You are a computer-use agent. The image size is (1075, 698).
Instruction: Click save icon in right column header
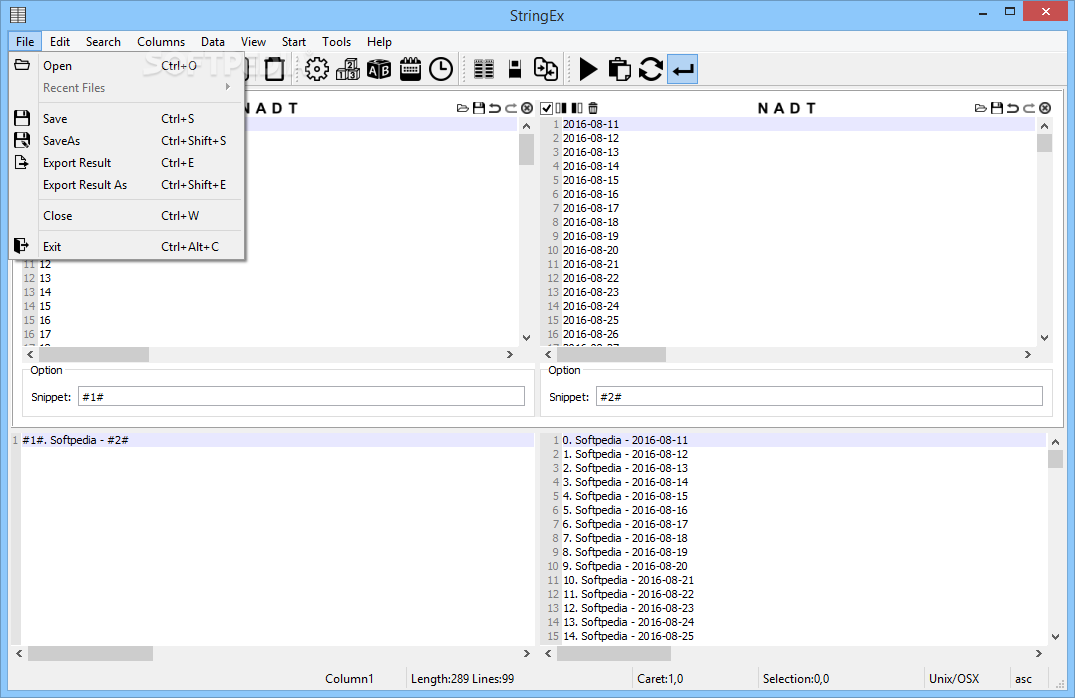coord(997,108)
